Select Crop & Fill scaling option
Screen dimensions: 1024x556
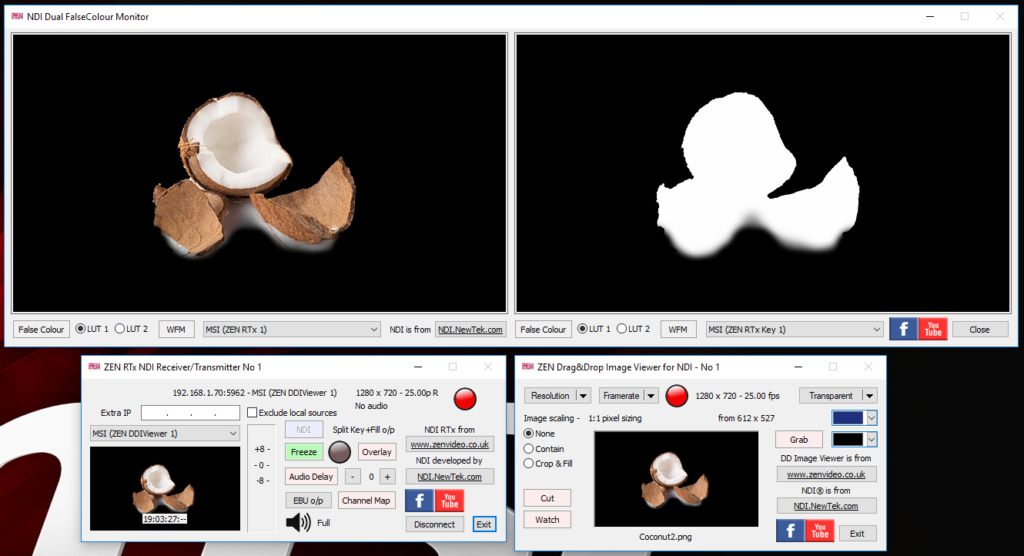[x=529, y=463]
